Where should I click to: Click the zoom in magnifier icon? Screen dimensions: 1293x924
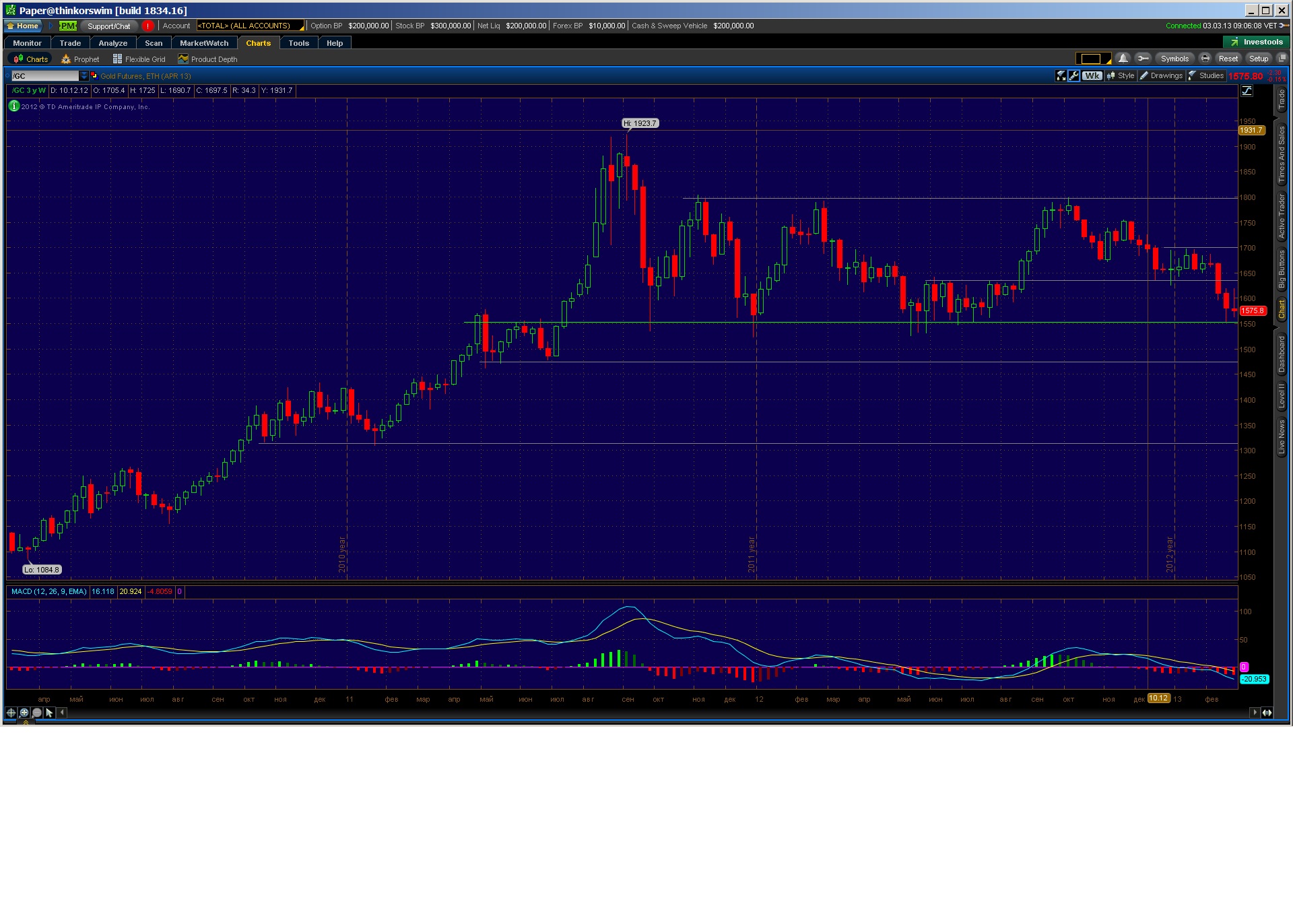[x=24, y=713]
